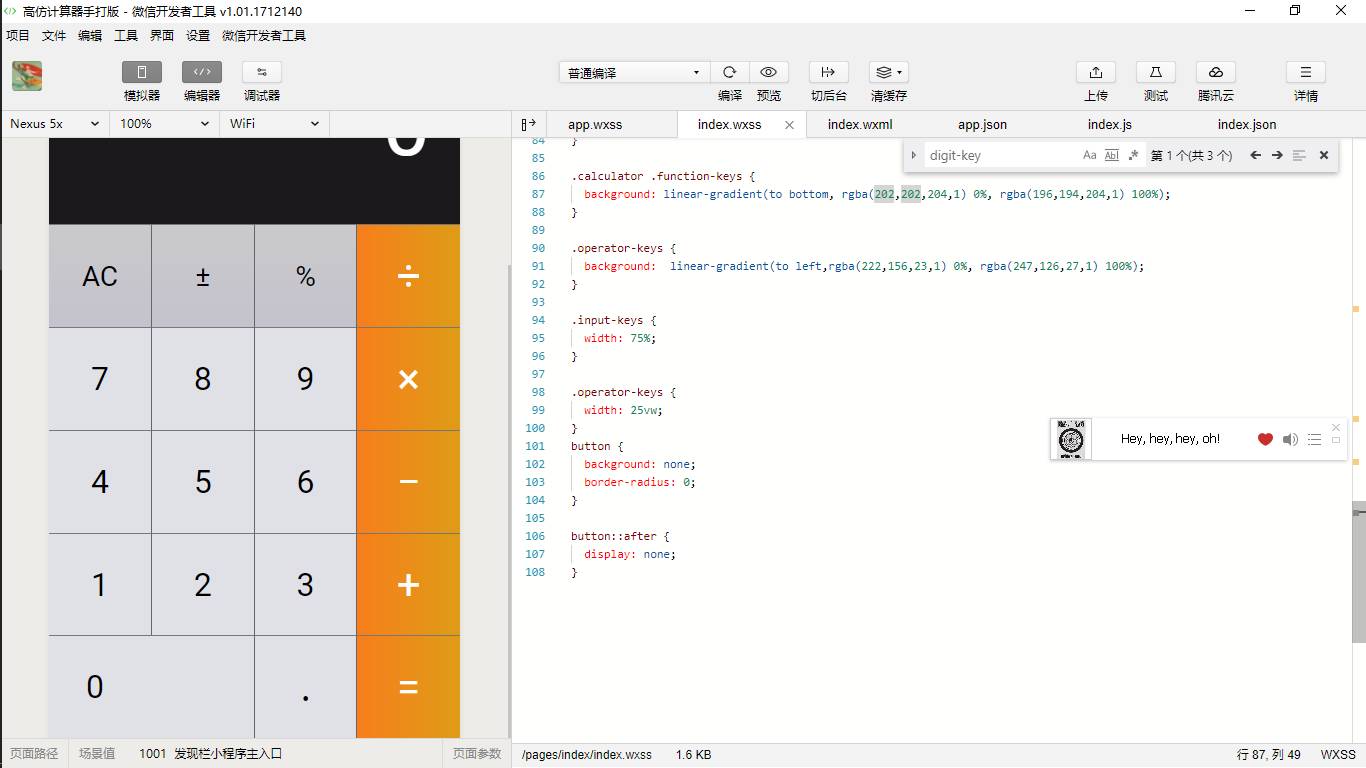Image resolution: width=1366 pixels, height=768 pixels.
Task: Click the upload (上传) icon
Action: 1096,72
